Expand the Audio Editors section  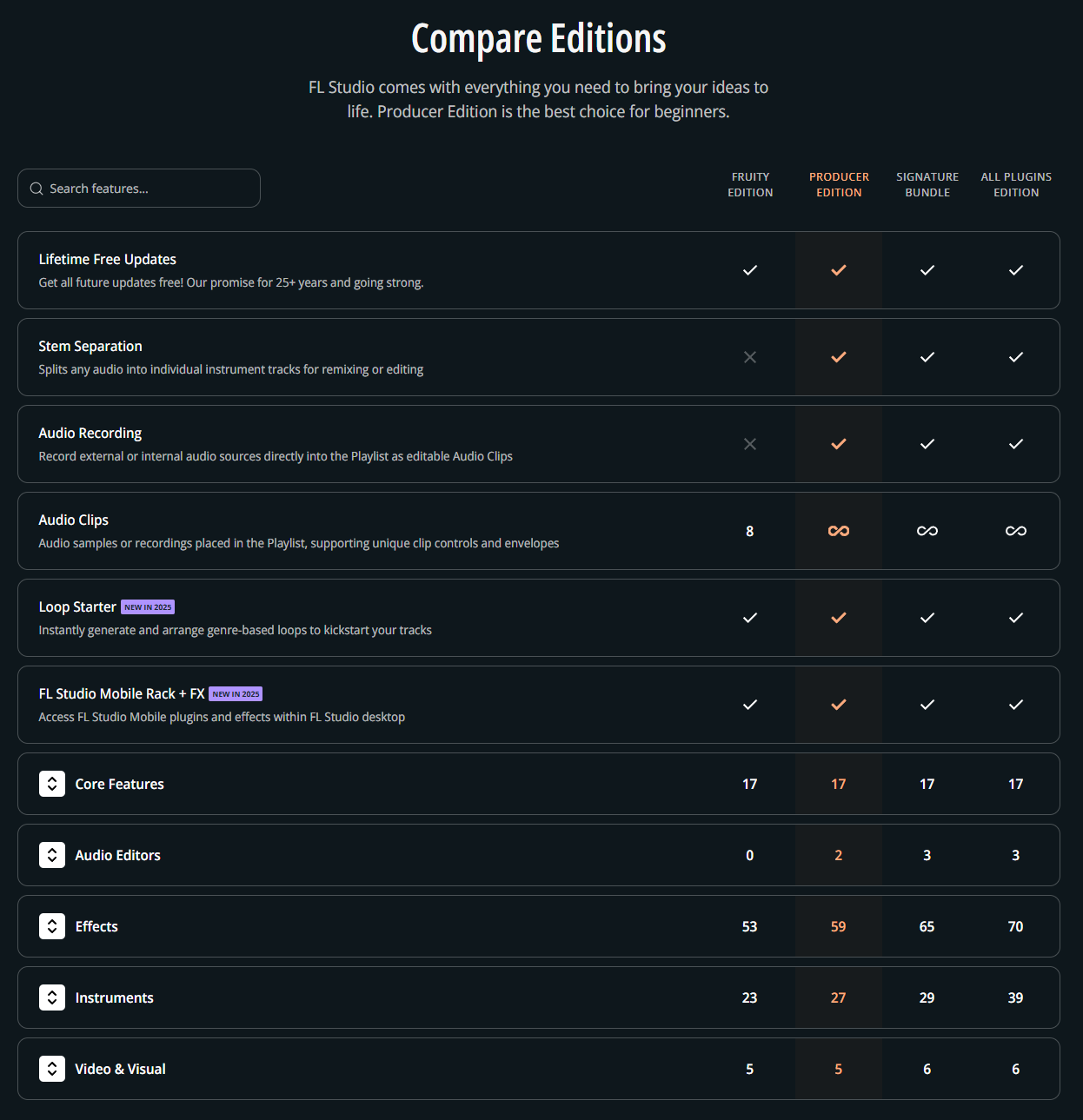[52, 855]
